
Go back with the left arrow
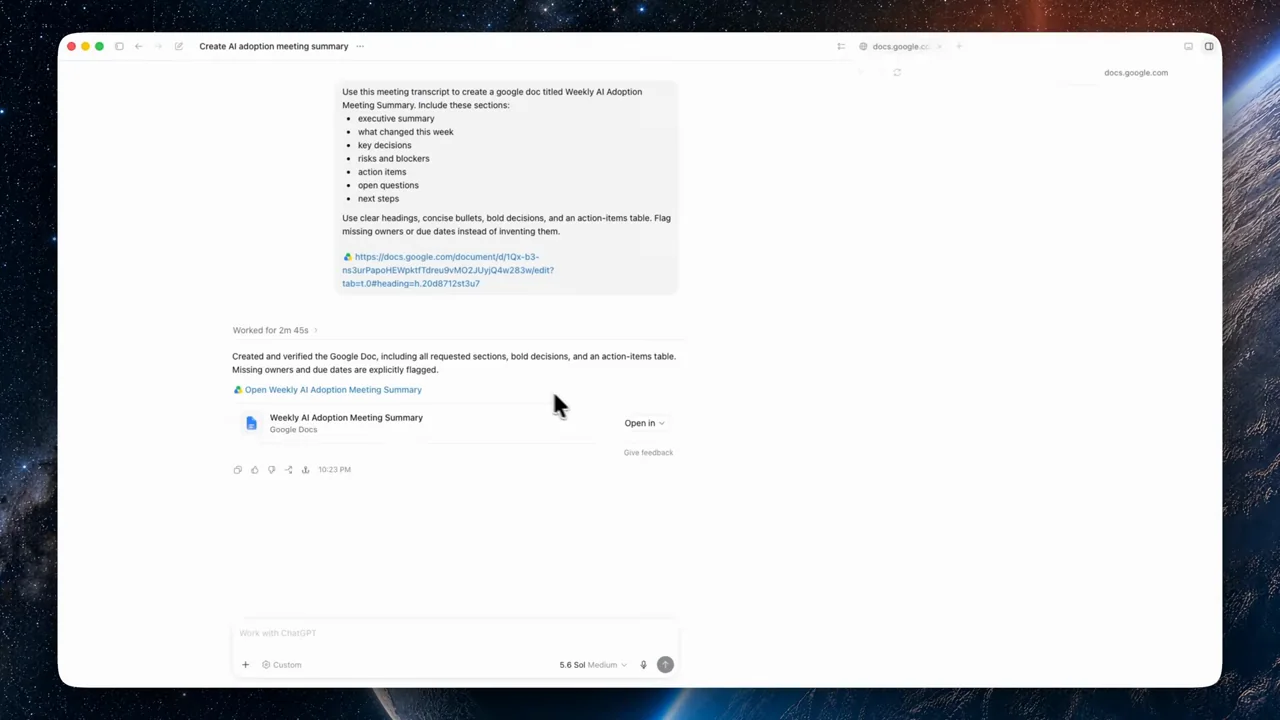point(138,46)
